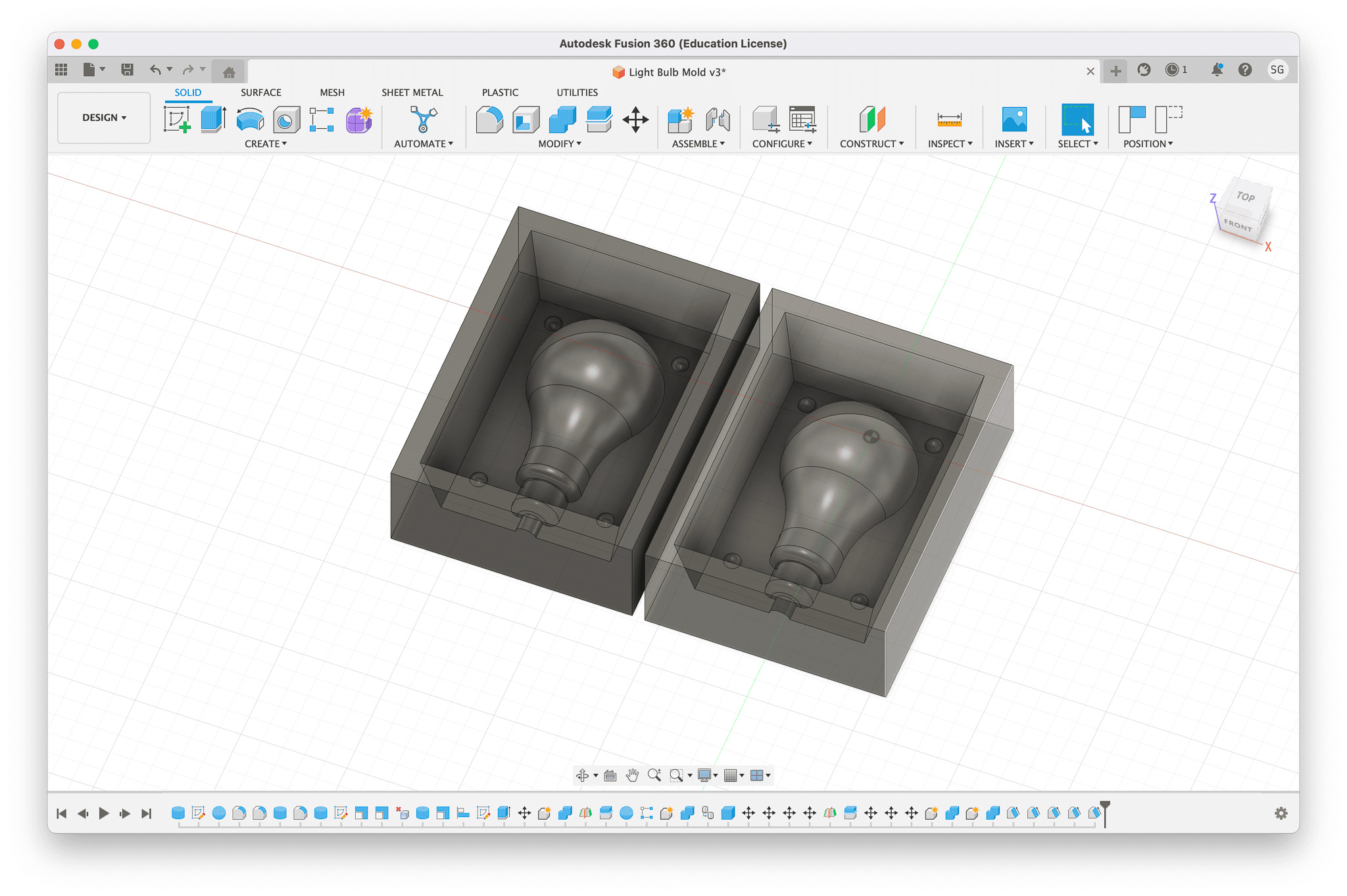This screenshot has height=896, width=1347.
Task: Switch to the SHEET METAL tab
Action: click(x=412, y=93)
